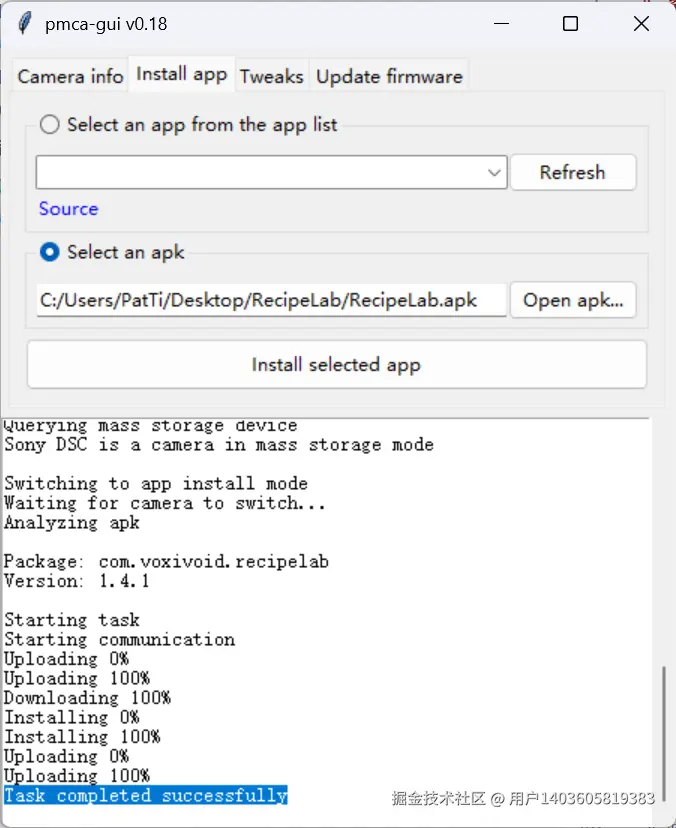Click the 'Installing 0%' log line
Viewport: 676px width, 828px height.
coord(71,717)
